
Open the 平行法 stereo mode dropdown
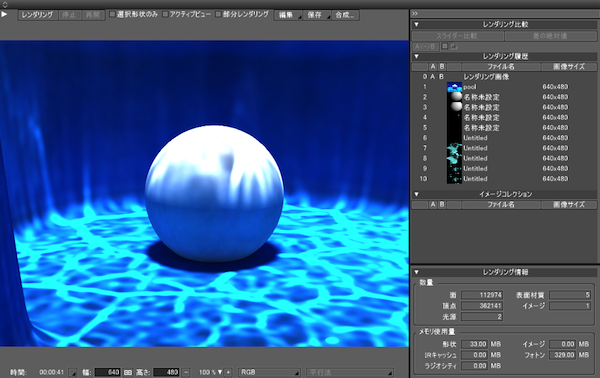coord(350,372)
